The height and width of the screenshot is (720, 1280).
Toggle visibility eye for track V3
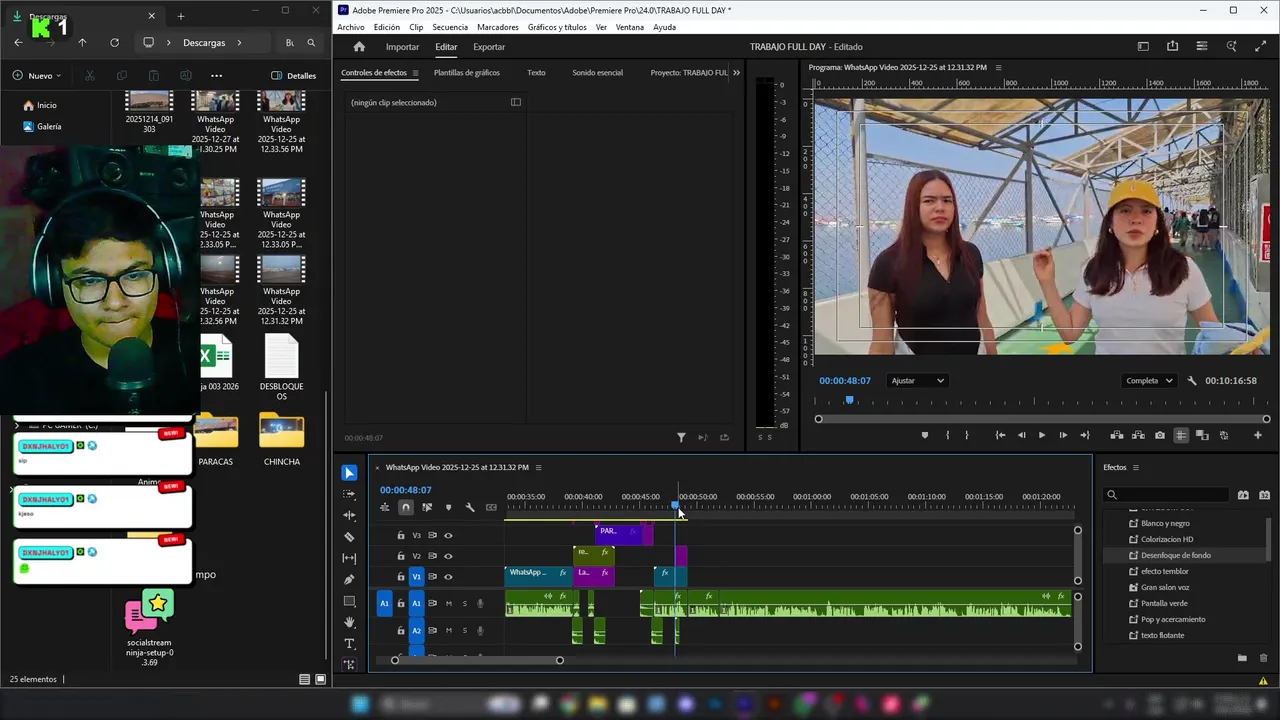448,535
